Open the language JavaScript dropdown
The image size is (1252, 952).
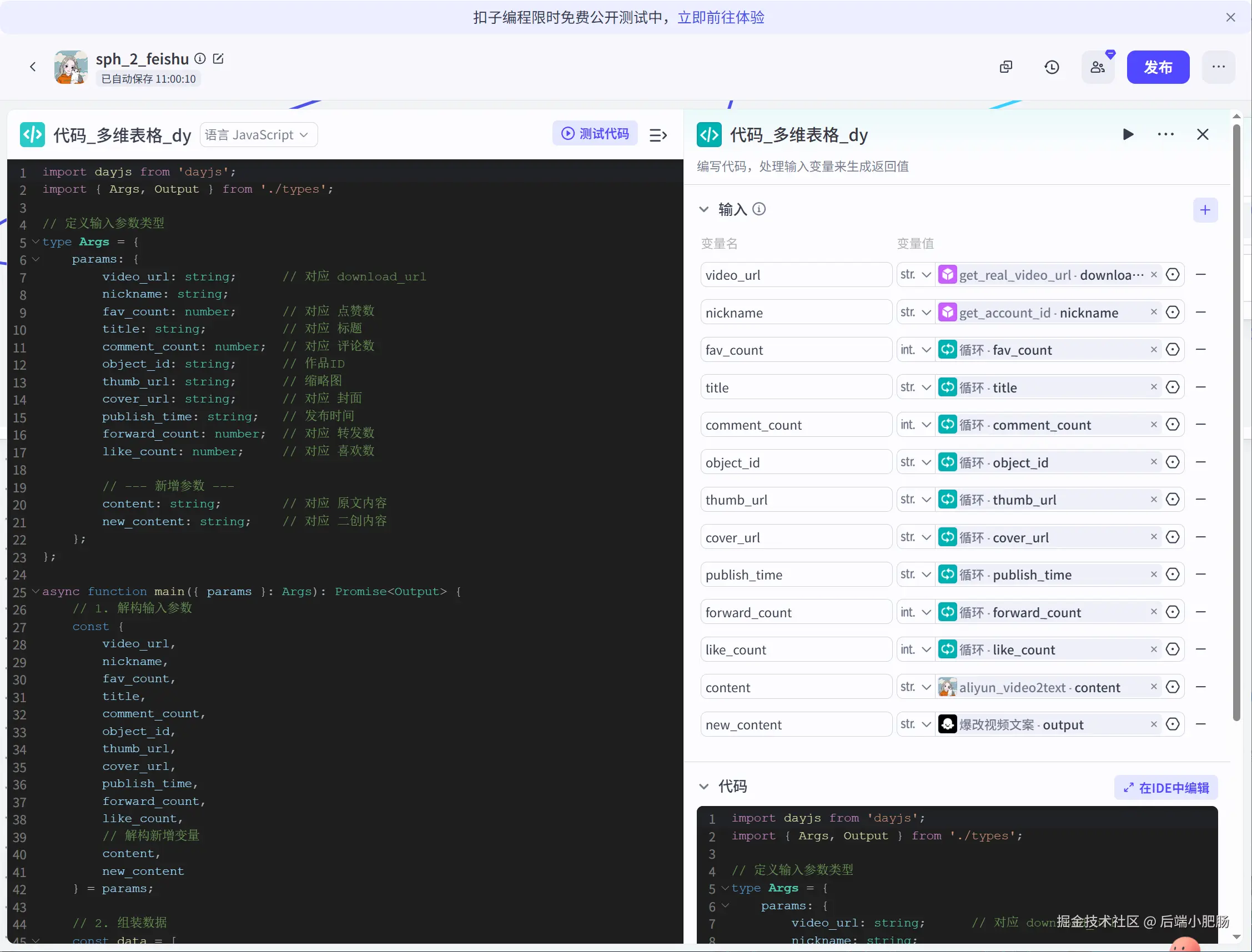258,135
